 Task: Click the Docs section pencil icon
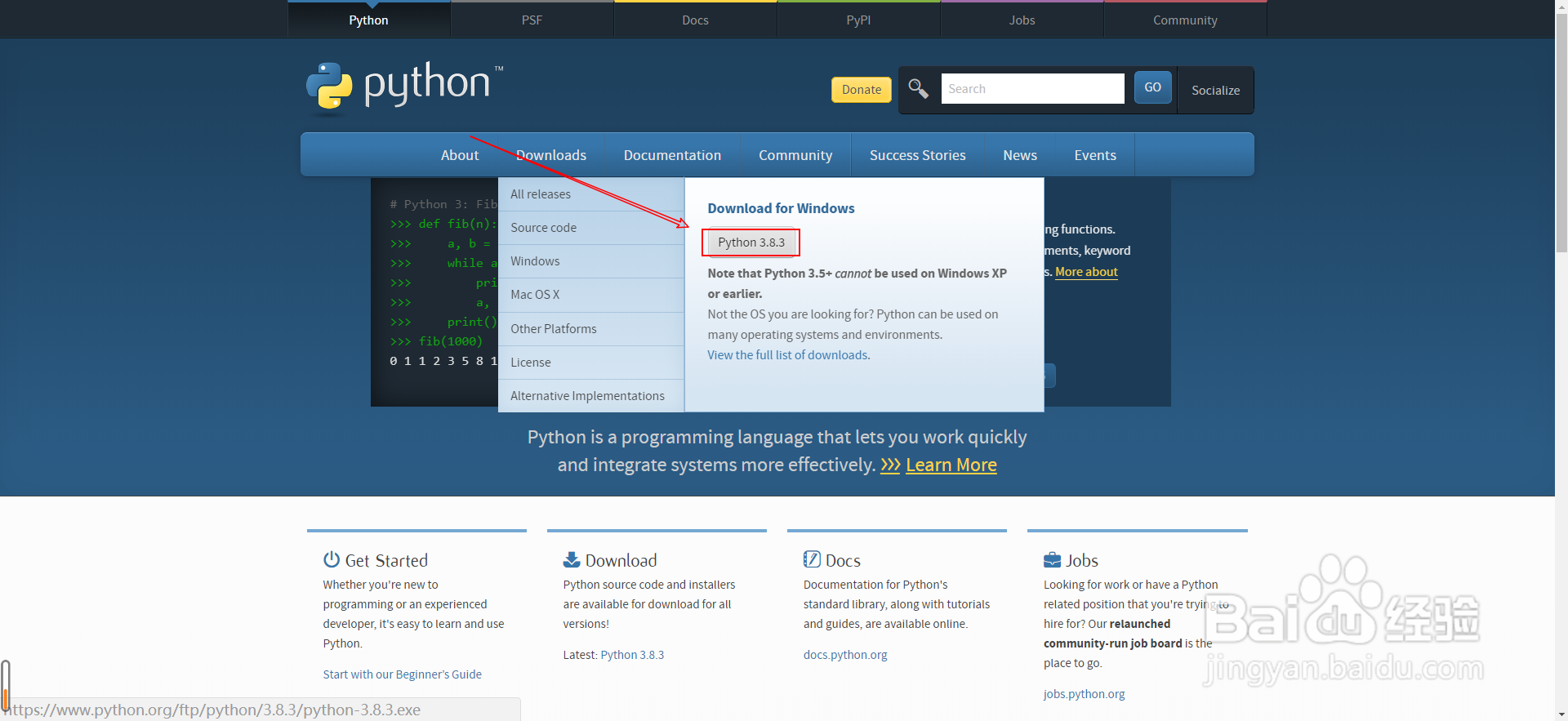coord(812,559)
